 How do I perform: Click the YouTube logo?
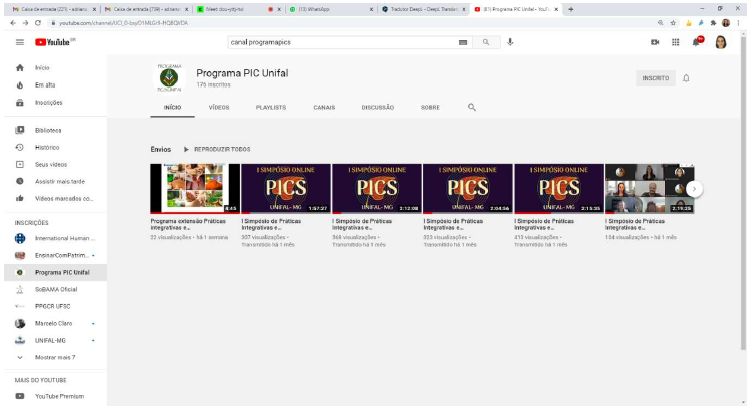(x=55, y=42)
